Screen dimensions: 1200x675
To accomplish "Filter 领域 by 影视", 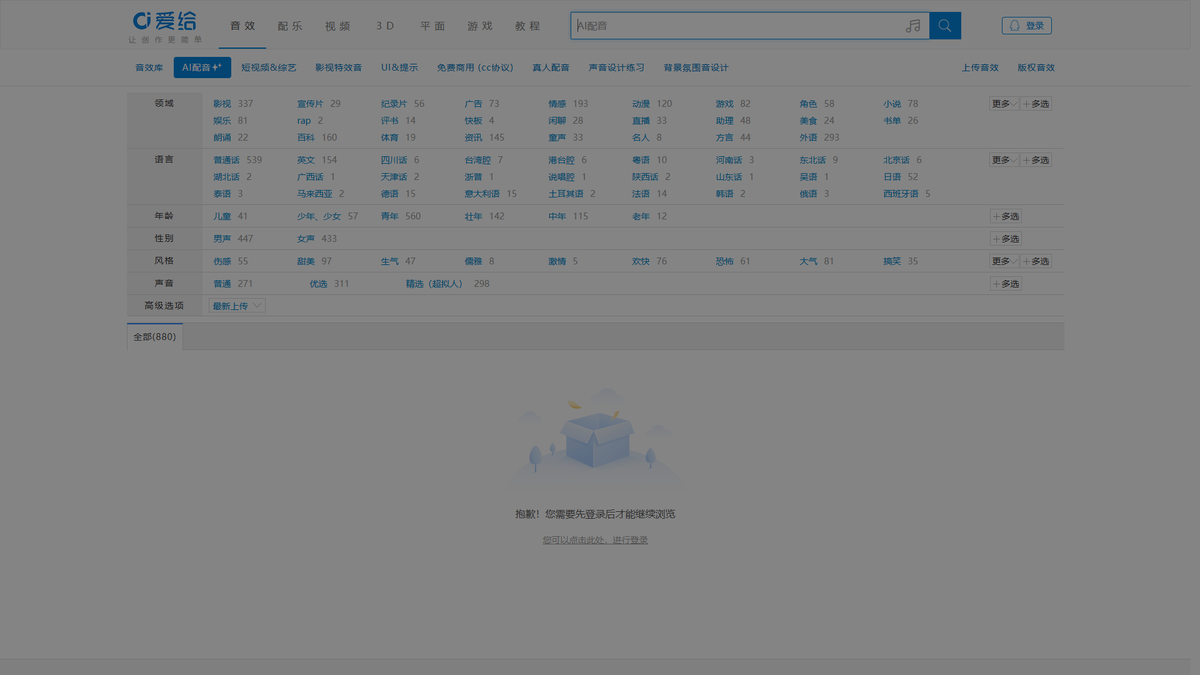I will point(222,104).
